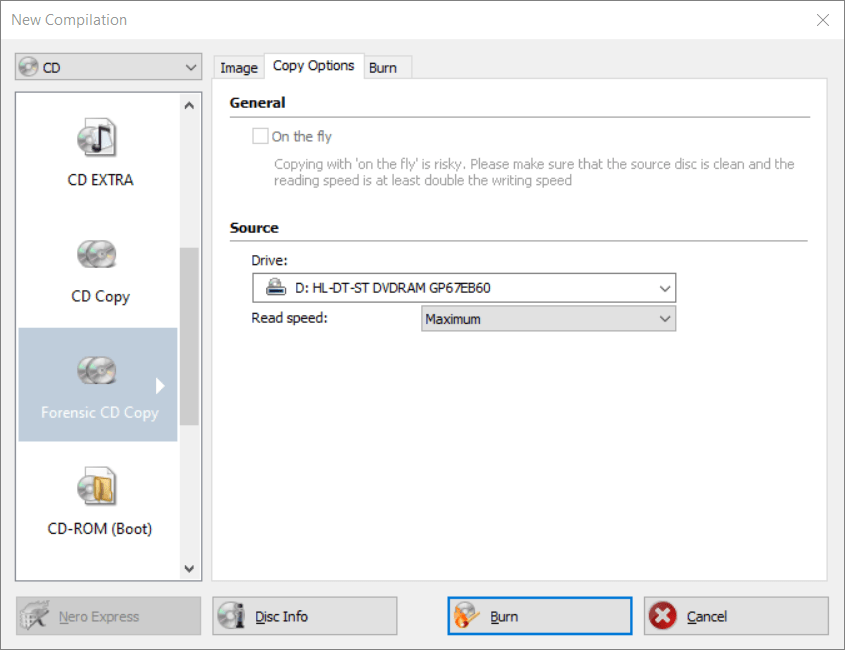The height and width of the screenshot is (650, 845).
Task: Click the flame icon on Burn button
Action: (467, 616)
